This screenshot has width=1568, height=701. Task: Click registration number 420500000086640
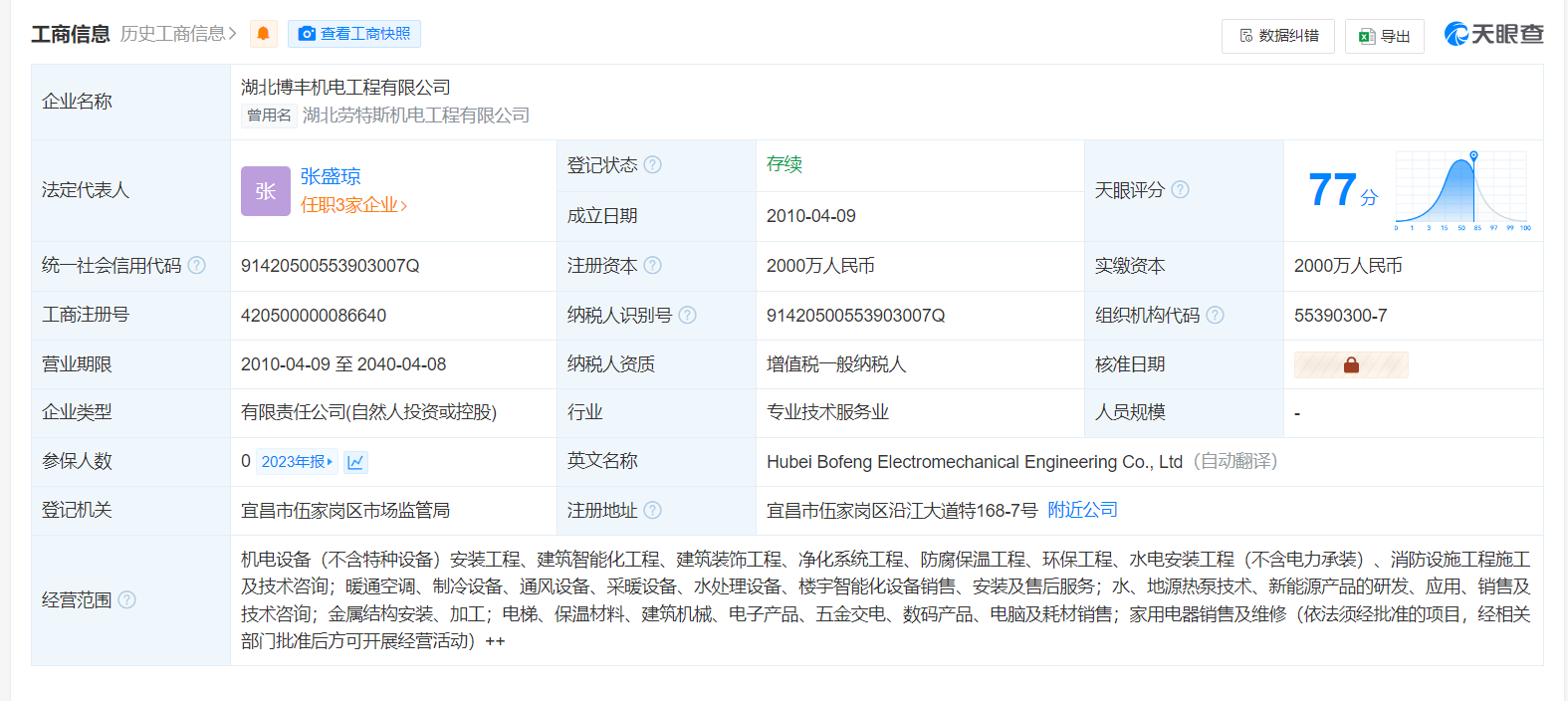point(314,316)
